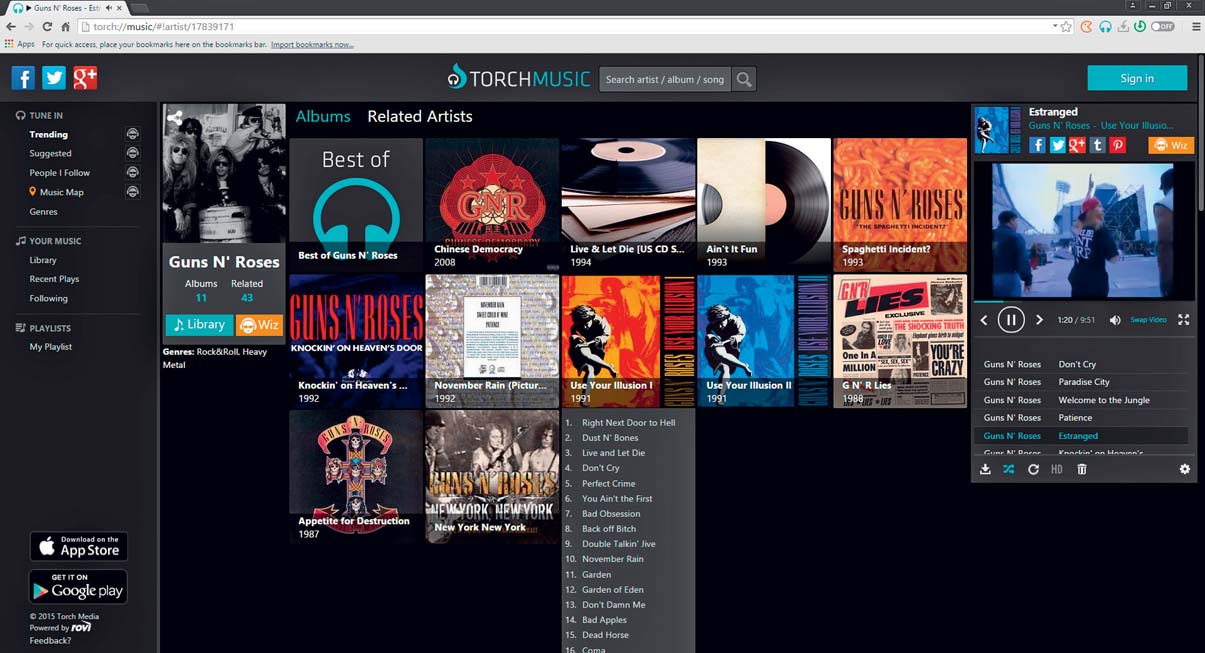Open the Google+ icon in the site header
This screenshot has height=653, width=1205.
coord(85,78)
